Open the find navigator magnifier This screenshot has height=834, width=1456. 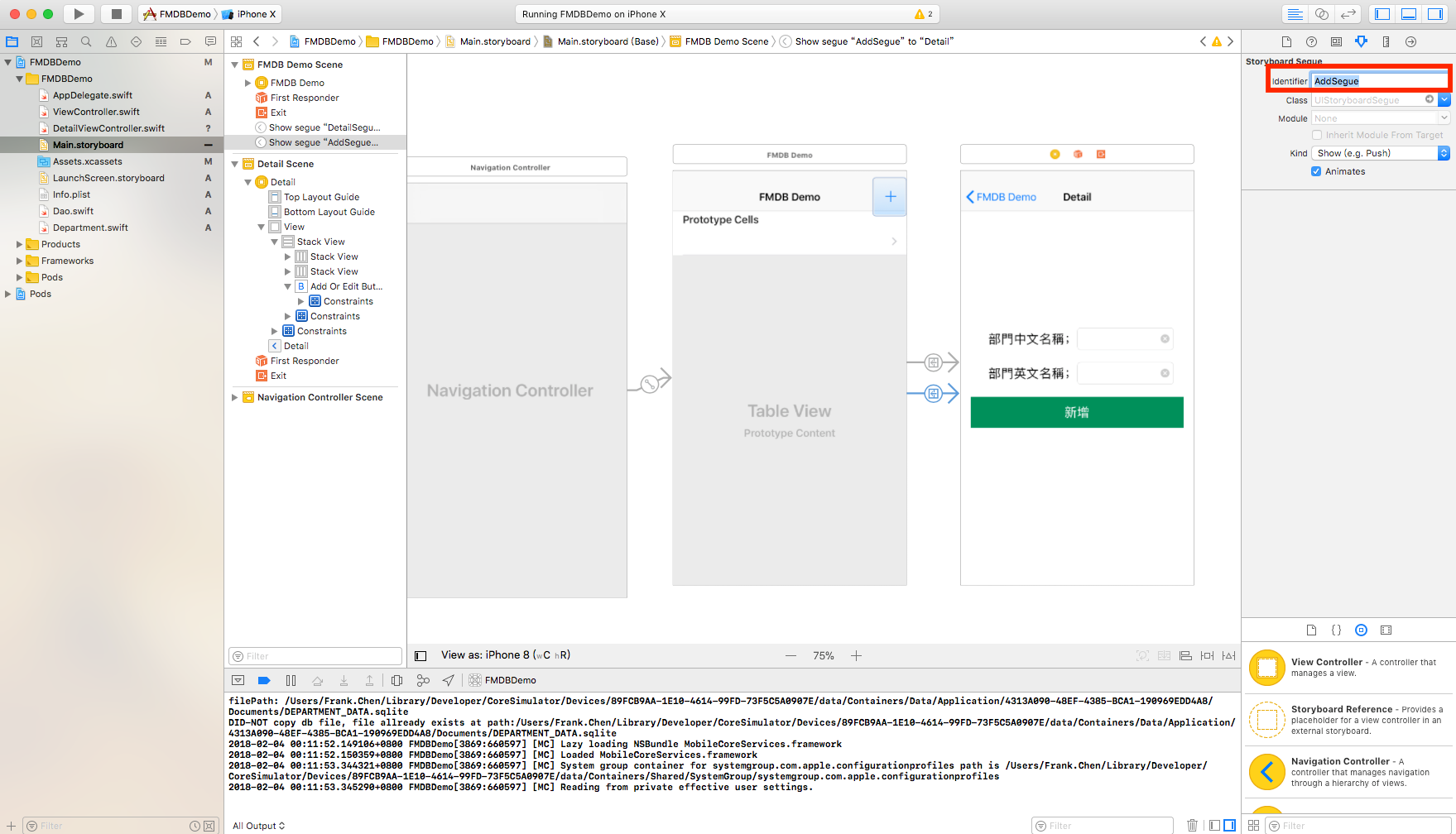[86, 41]
